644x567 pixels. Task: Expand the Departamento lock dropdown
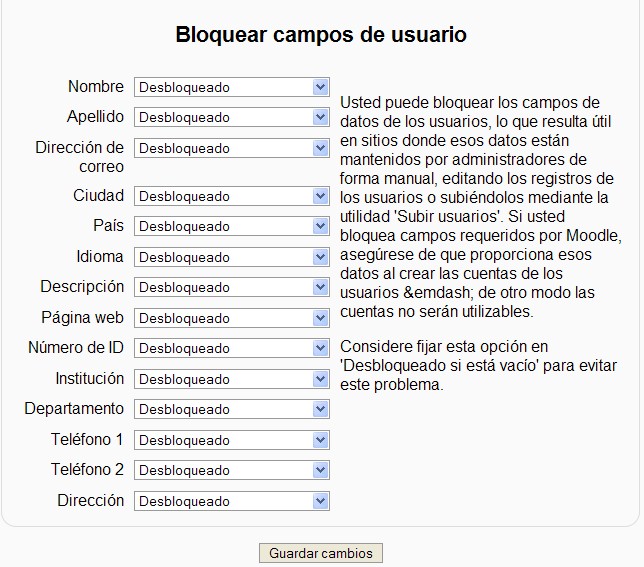click(231, 409)
